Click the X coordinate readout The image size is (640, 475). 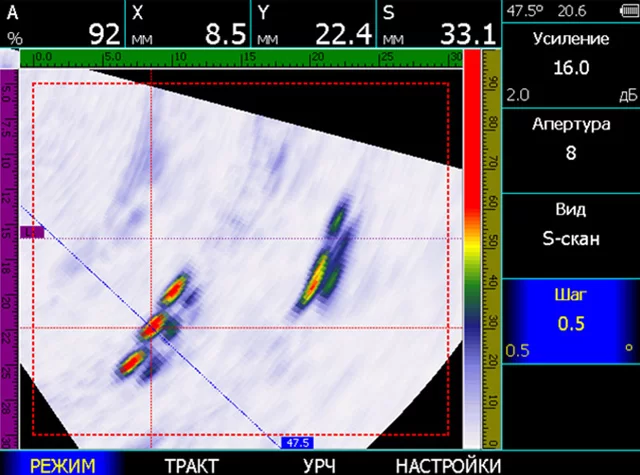coord(190,25)
